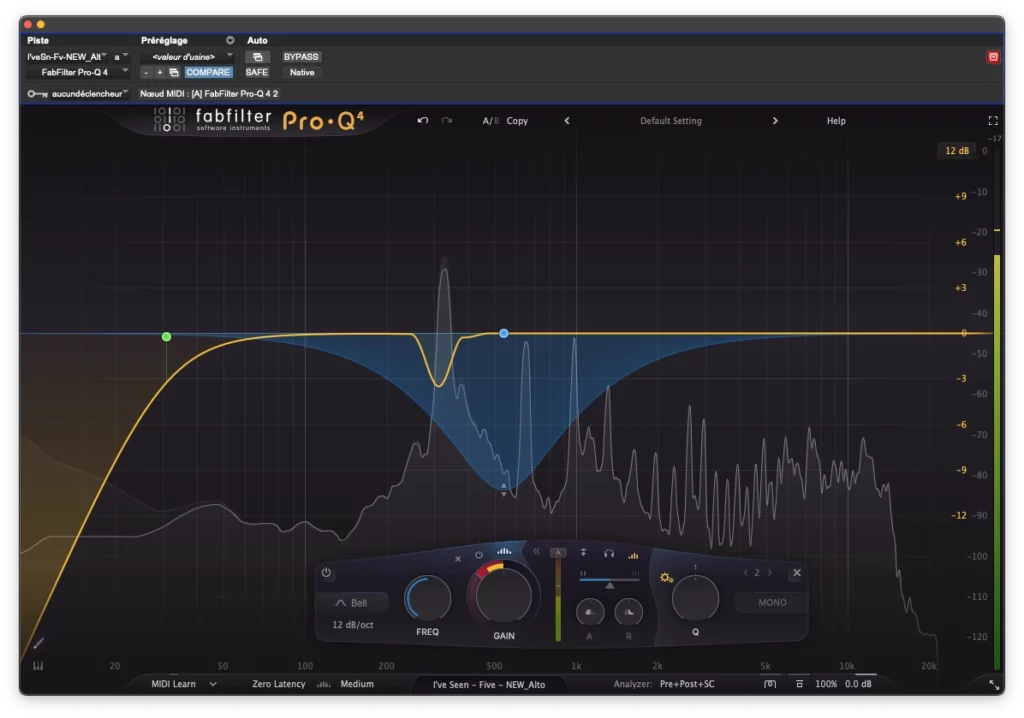The image size is (1024, 718).
Task: Click red target button top right
Action: [993, 57]
